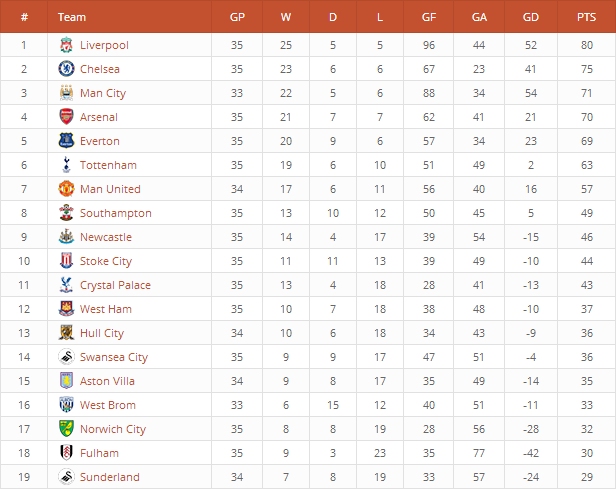The width and height of the screenshot is (616, 489).
Task: Click the Everton club crest icon
Action: pos(66,141)
